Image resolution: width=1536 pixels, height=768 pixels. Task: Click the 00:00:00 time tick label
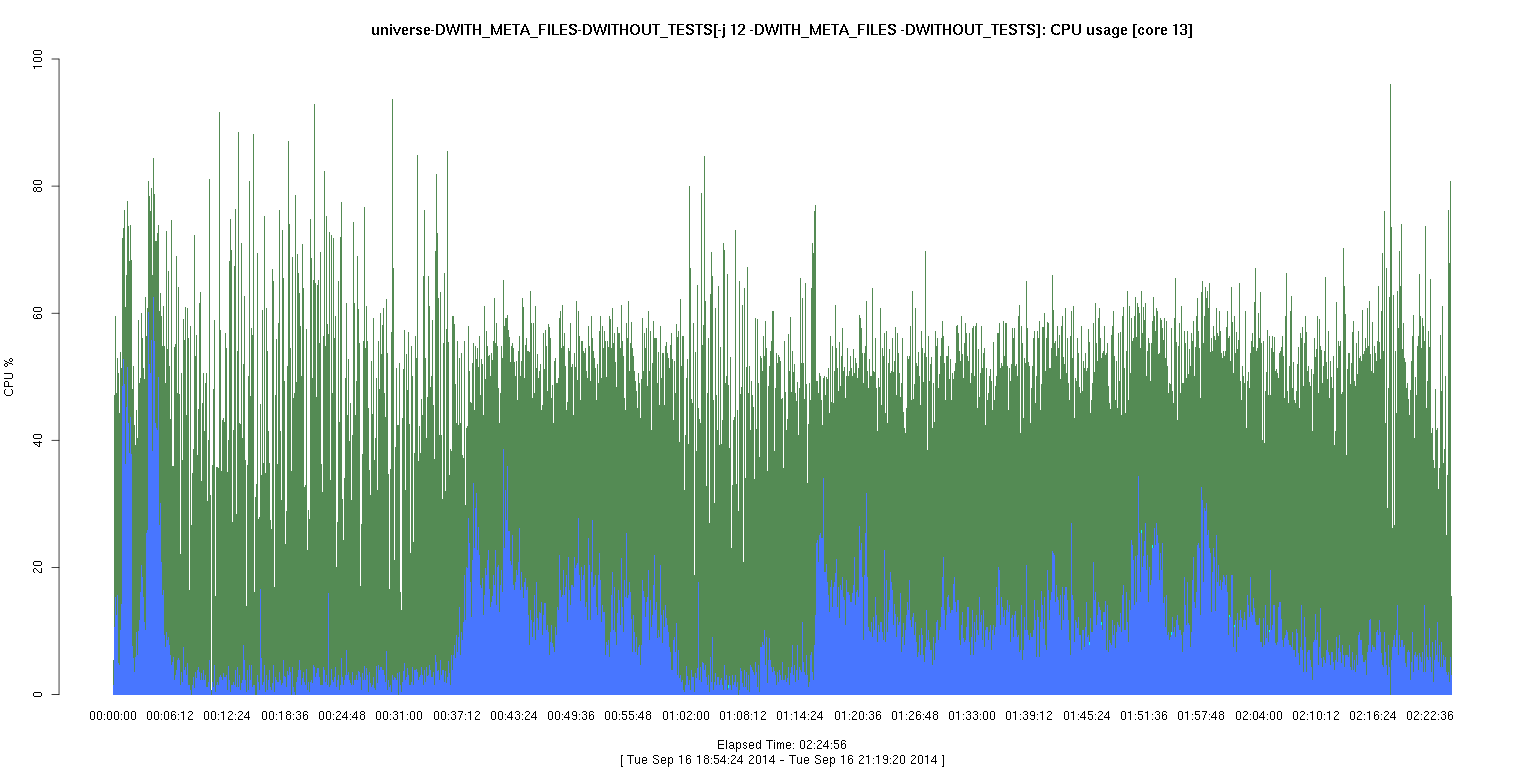point(113,716)
